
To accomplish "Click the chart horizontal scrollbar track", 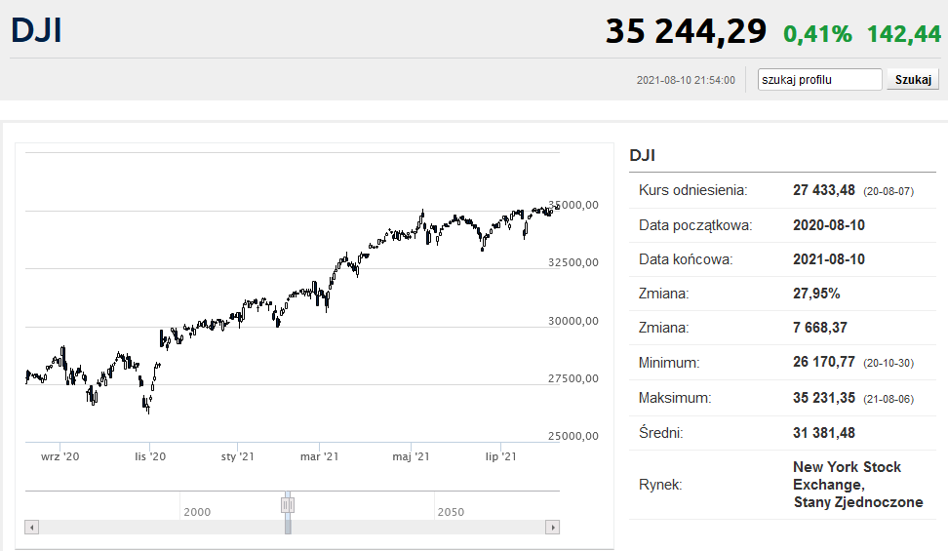I will click(292, 527).
